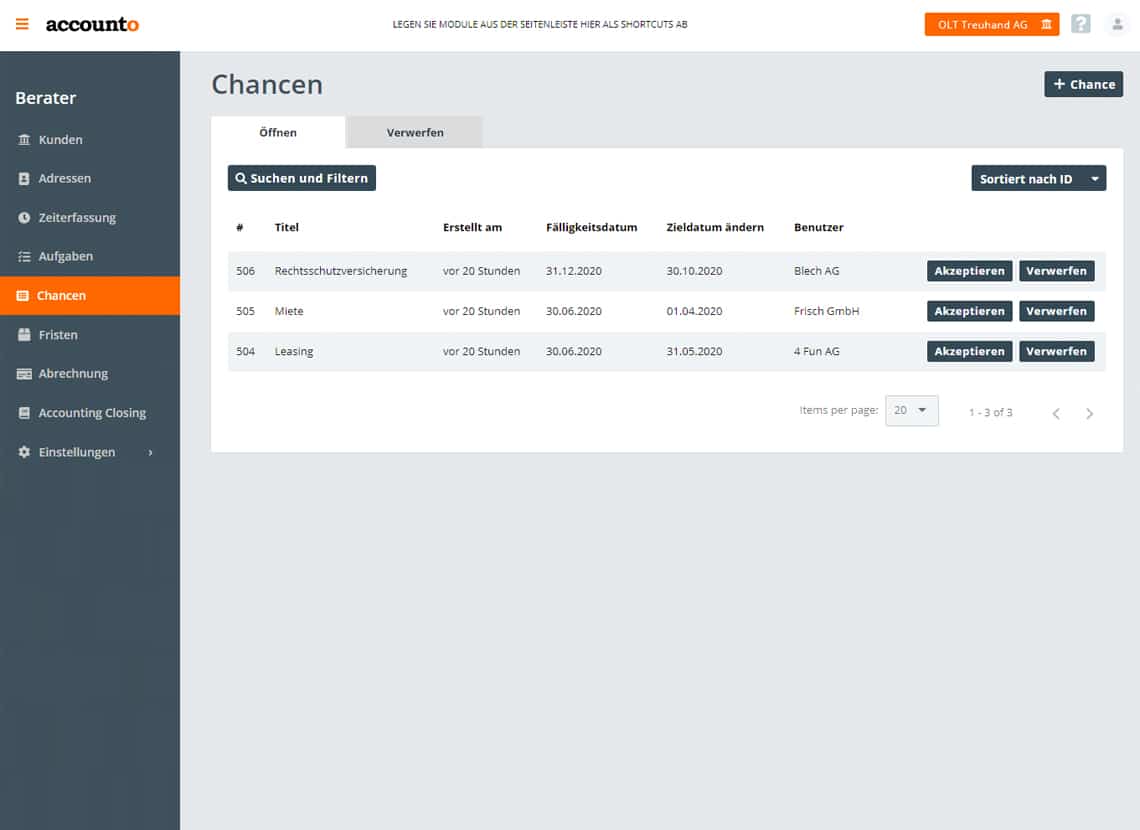Open the Adressen module

[90, 179]
